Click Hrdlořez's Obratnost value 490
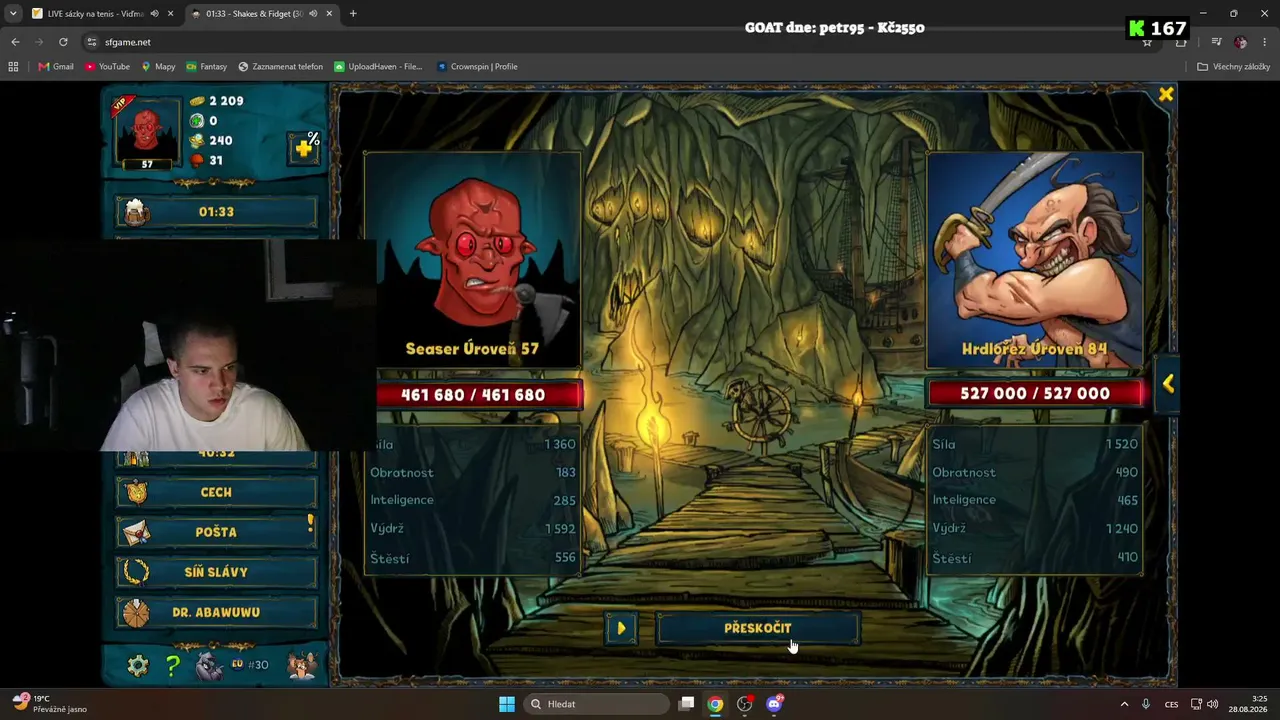The width and height of the screenshot is (1280, 720). (x=1127, y=472)
